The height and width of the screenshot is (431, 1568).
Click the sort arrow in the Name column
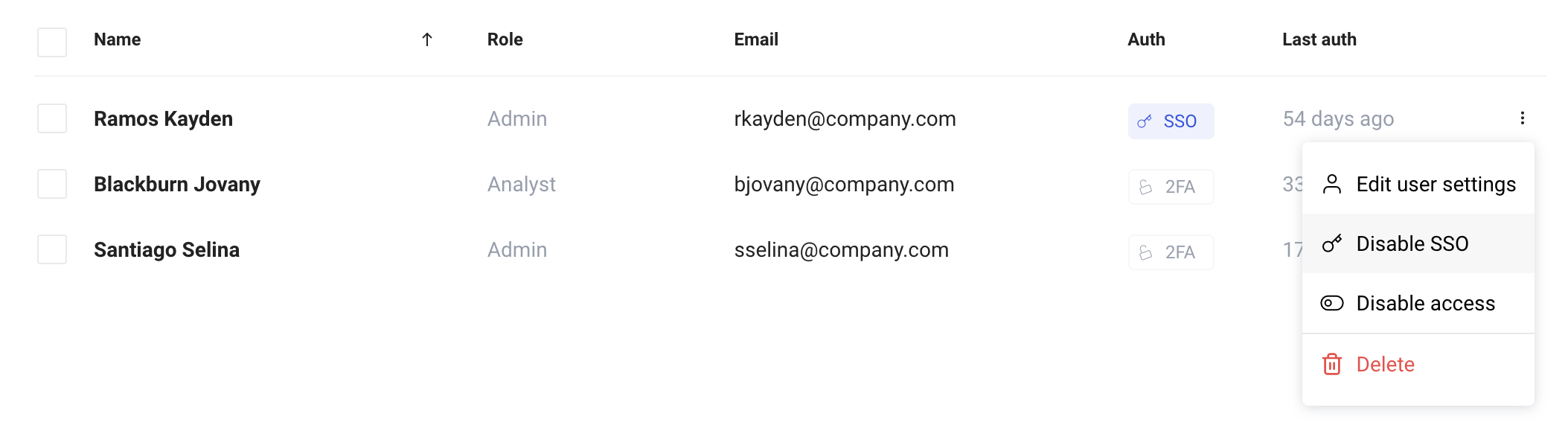point(427,39)
